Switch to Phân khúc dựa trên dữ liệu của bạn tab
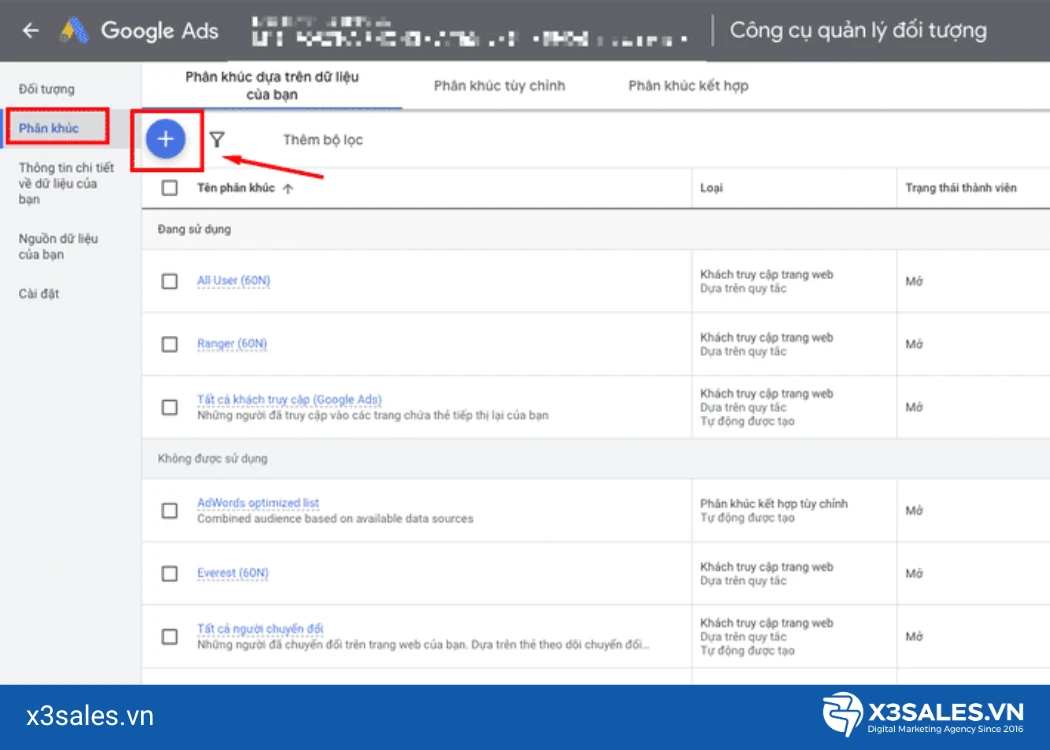The width and height of the screenshot is (1050, 750). (x=272, y=86)
